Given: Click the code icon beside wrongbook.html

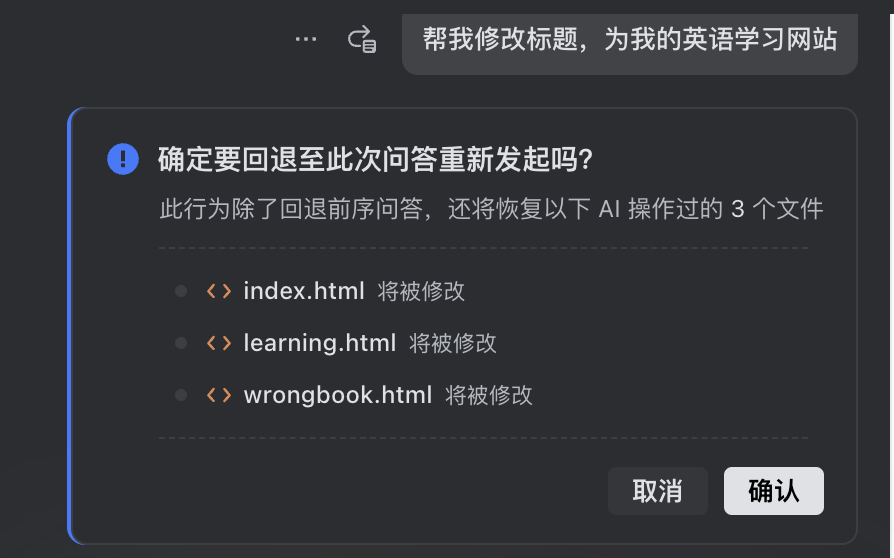Looking at the screenshot, I should point(218,395).
